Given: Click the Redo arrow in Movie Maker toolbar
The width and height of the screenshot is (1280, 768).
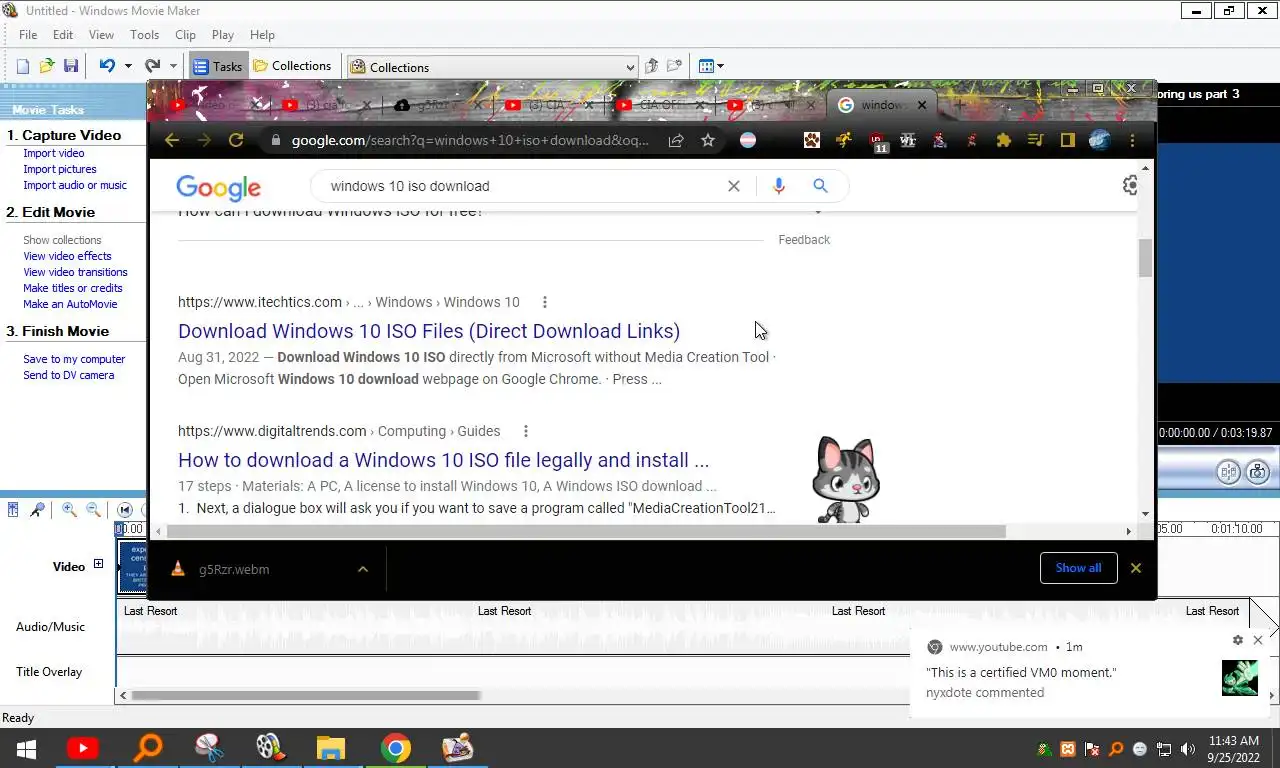Looking at the screenshot, I should pos(152,67).
